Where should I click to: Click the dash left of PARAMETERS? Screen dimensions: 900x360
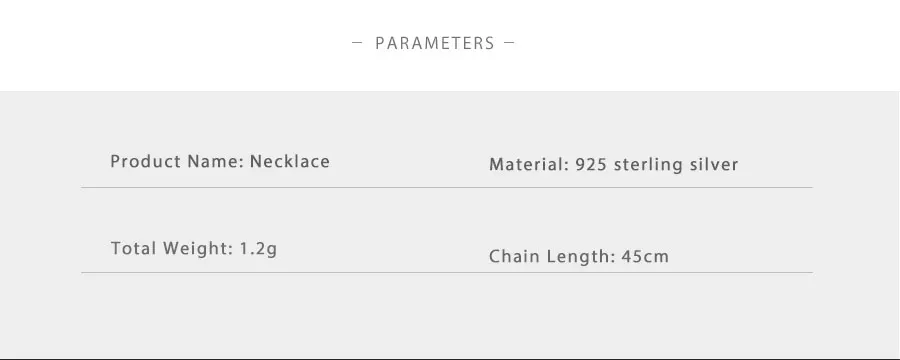tap(357, 42)
